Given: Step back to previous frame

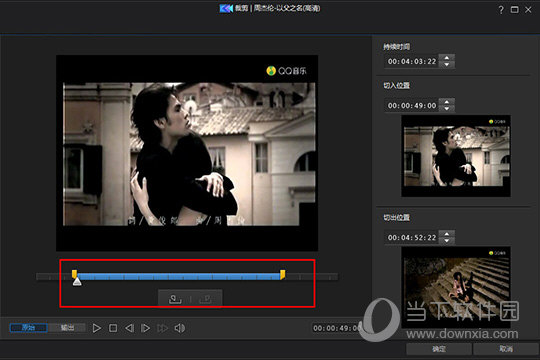Looking at the screenshot, I should [129, 328].
